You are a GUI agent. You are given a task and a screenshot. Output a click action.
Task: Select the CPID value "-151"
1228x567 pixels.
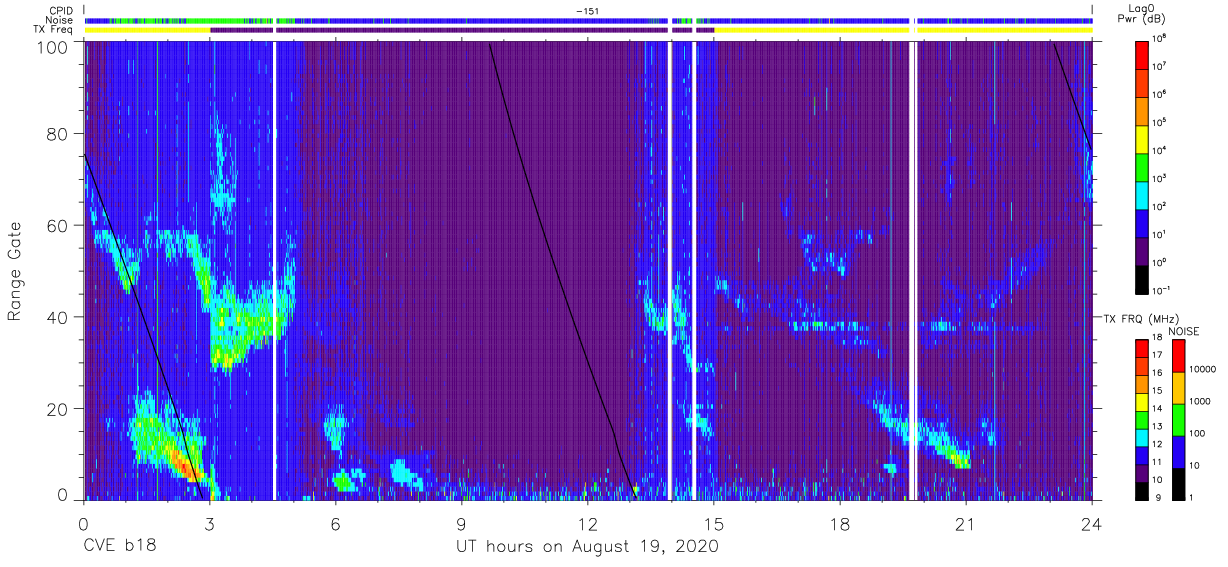click(x=588, y=11)
